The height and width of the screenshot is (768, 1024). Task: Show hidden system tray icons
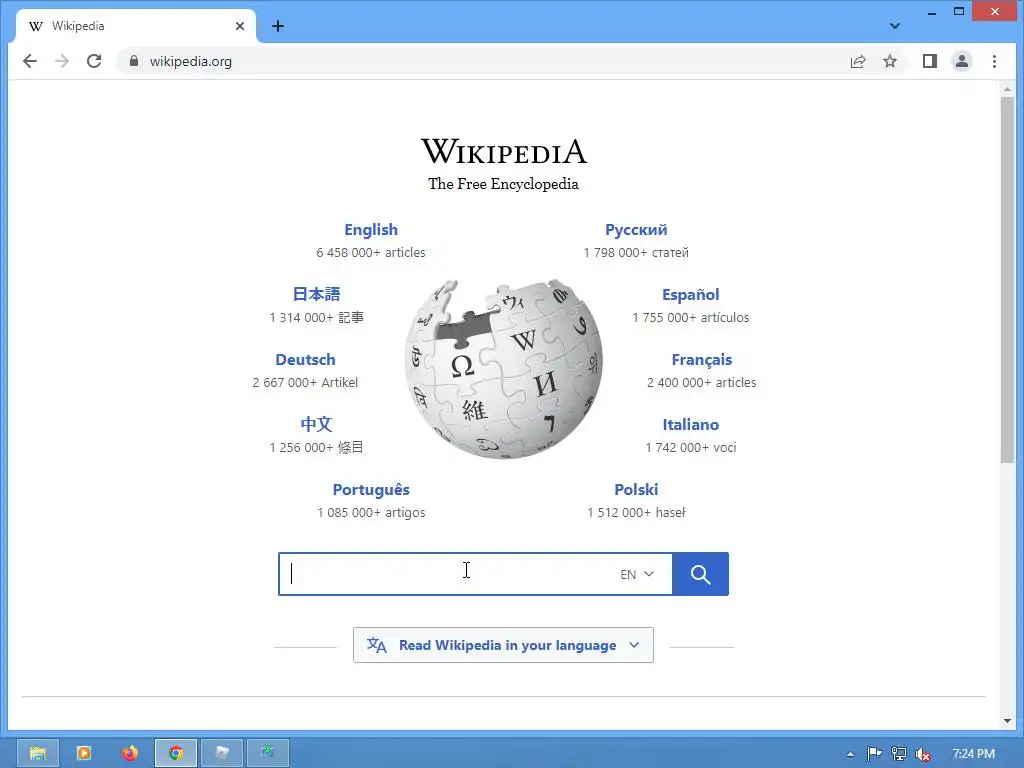click(x=850, y=754)
